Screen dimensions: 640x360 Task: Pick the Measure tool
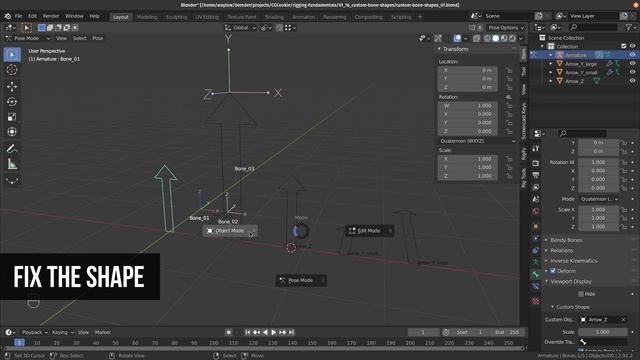pos(12,164)
